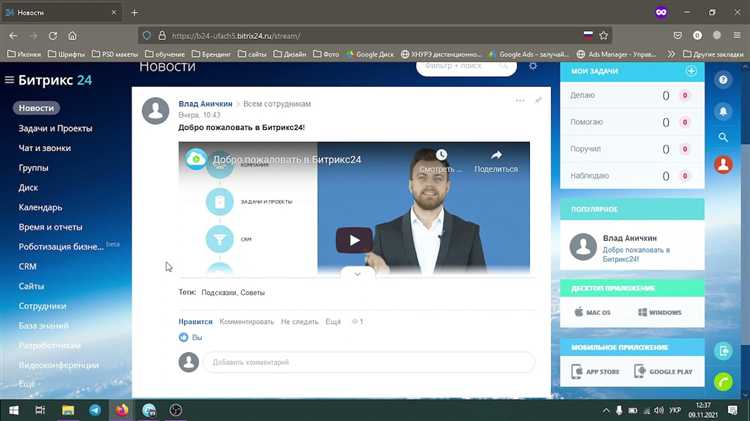Open Windows Start menu
The height and width of the screenshot is (421, 750).
14,410
